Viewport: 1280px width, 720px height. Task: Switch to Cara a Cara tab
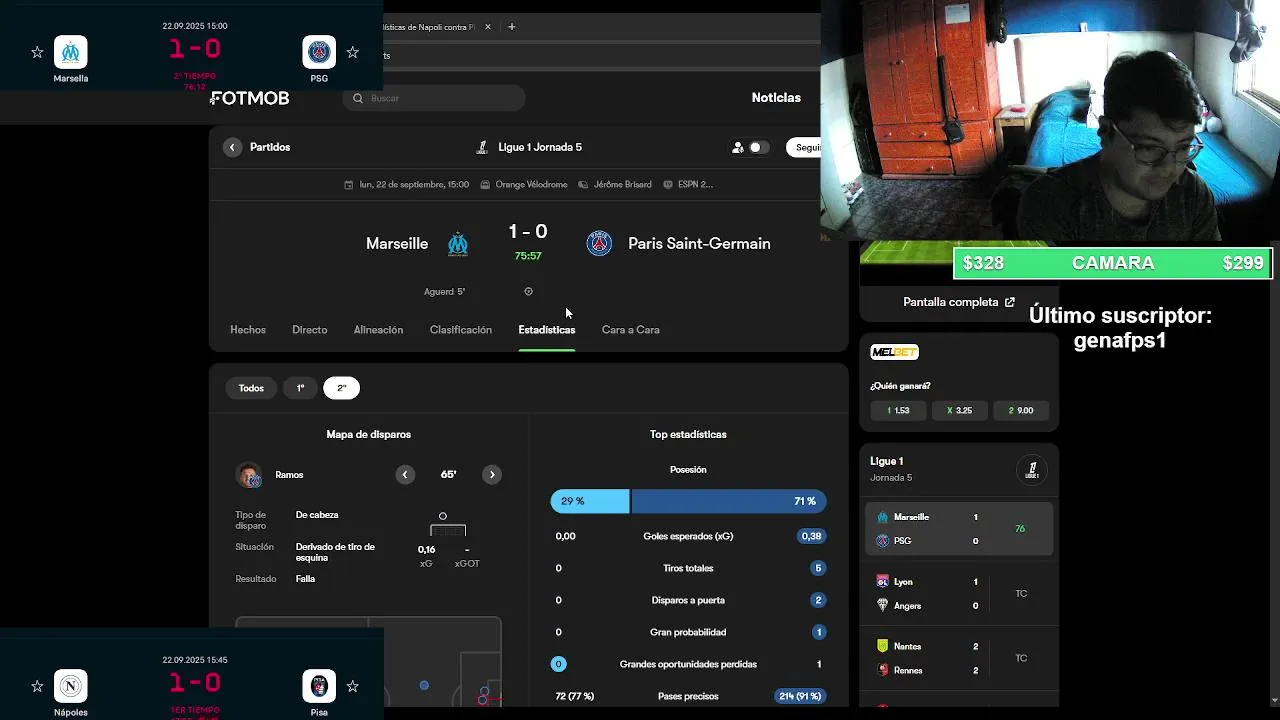click(631, 330)
